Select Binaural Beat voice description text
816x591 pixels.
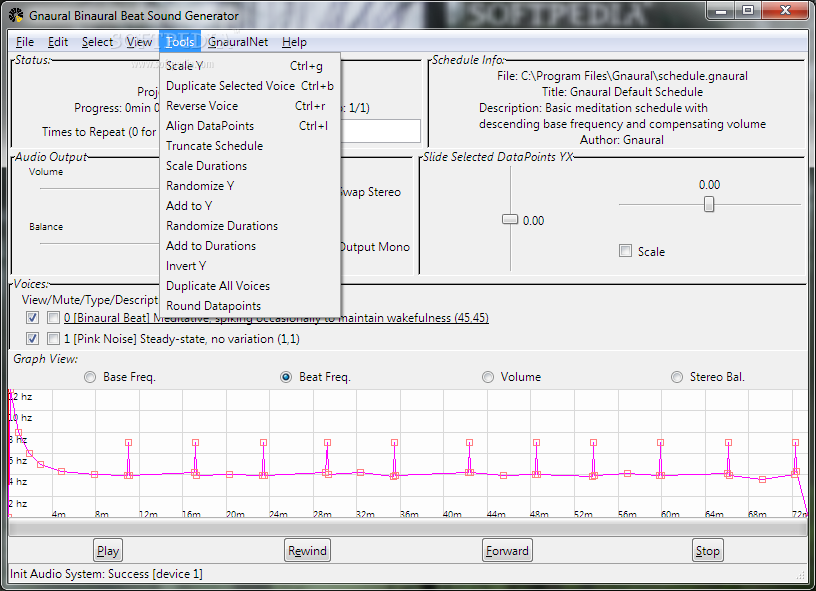click(276, 318)
